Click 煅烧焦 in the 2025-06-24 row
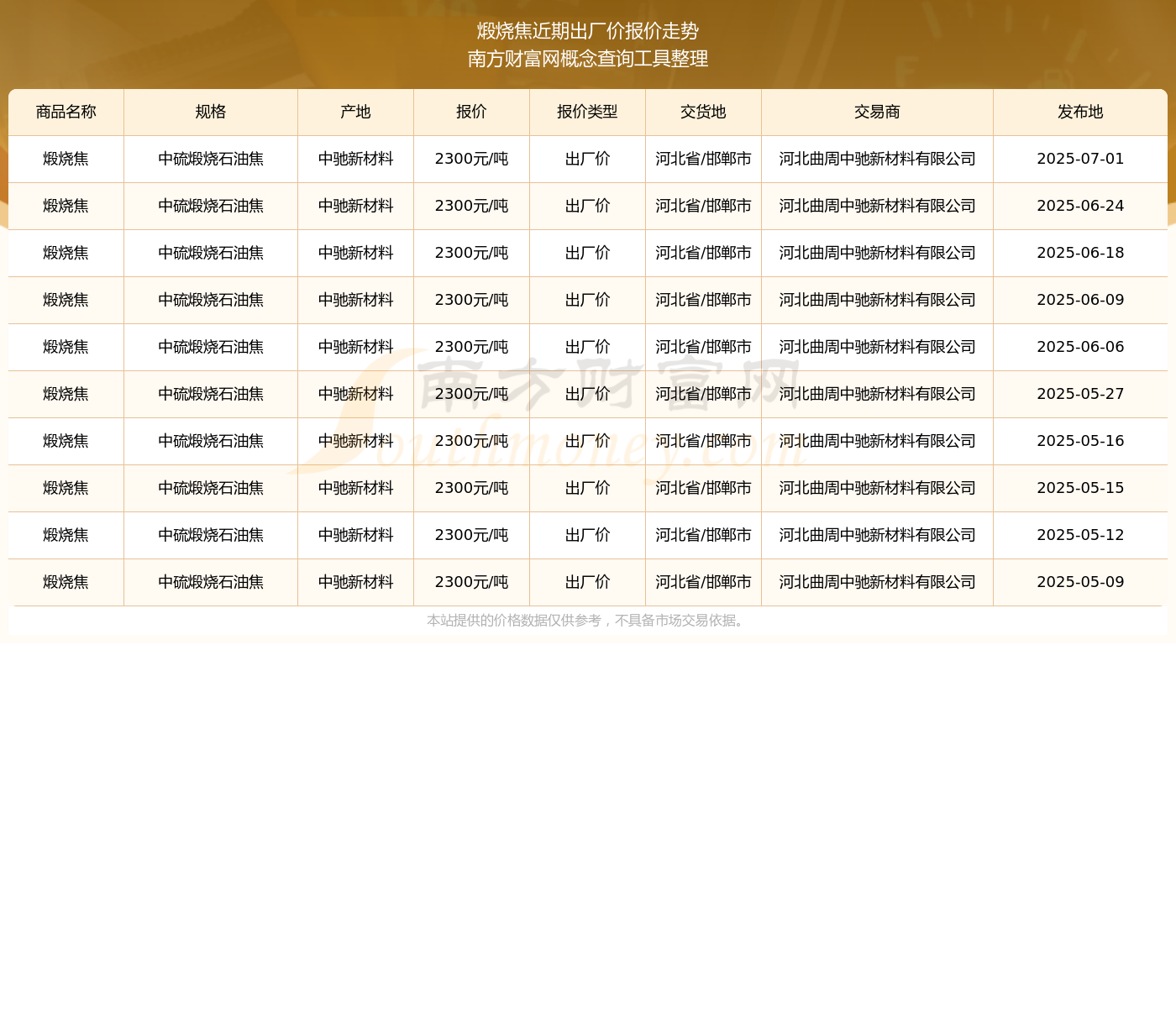The width and height of the screenshot is (1176, 1012). pos(66,206)
